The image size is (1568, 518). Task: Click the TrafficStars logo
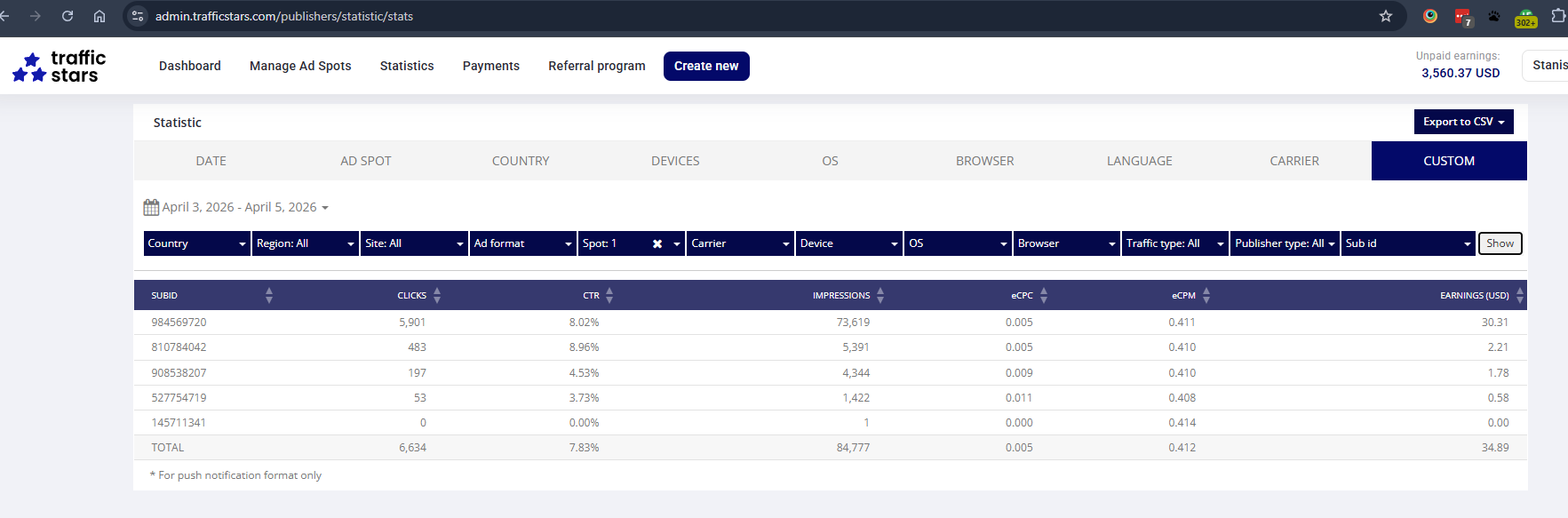(x=60, y=67)
